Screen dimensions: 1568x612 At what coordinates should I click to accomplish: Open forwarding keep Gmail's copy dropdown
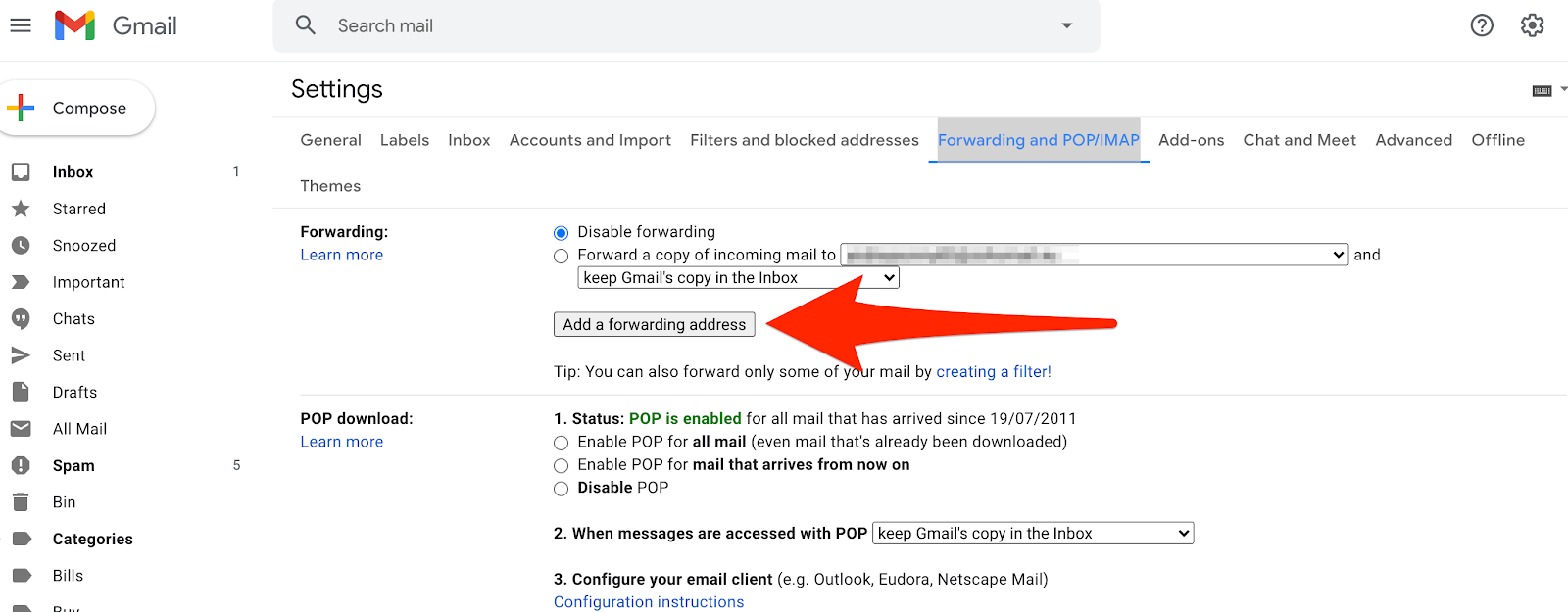739,278
